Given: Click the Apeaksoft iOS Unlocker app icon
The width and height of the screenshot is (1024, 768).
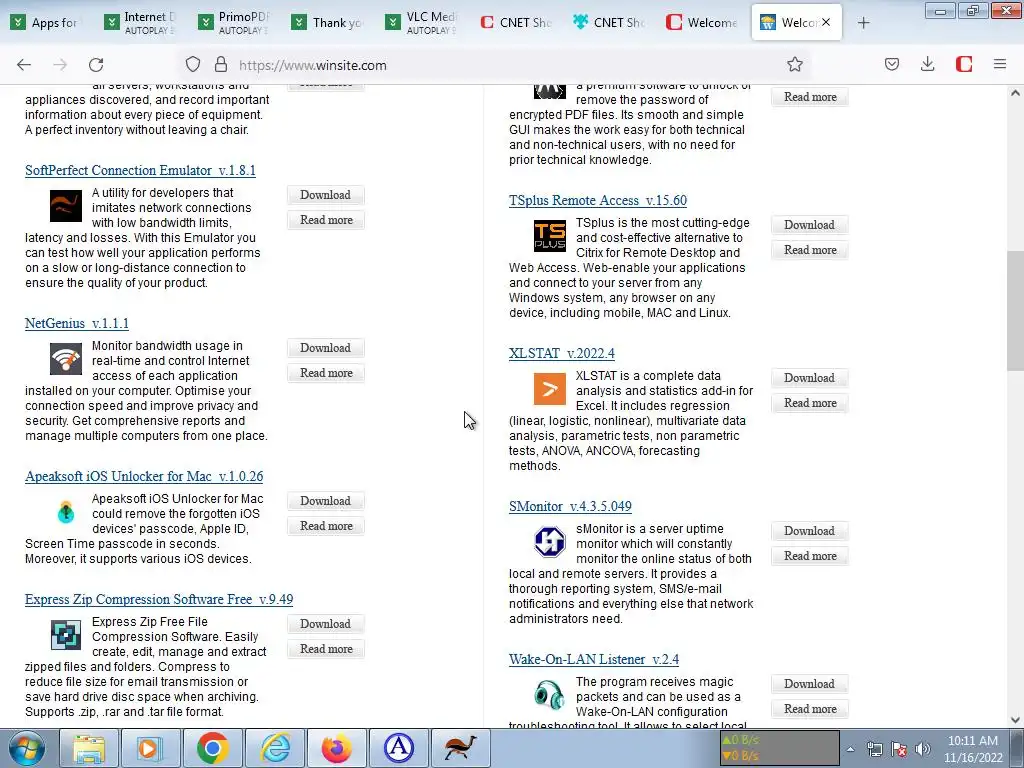Looking at the screenshot, I should [x=66, y=512].
